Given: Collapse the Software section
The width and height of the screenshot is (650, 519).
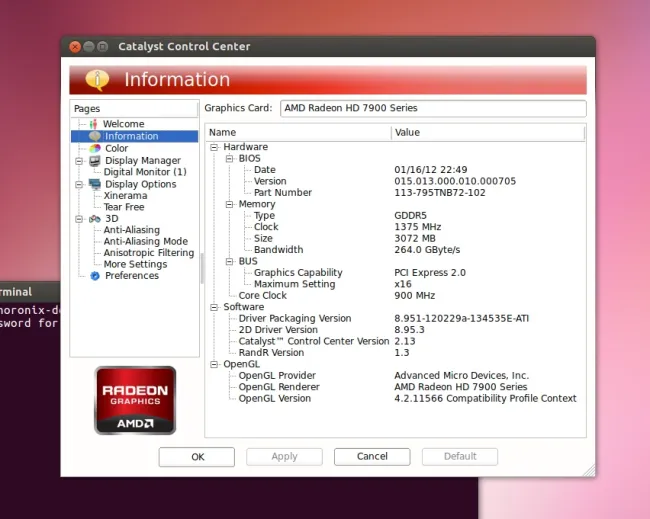Looking at the screenshot, I should (x=214, y=307).
